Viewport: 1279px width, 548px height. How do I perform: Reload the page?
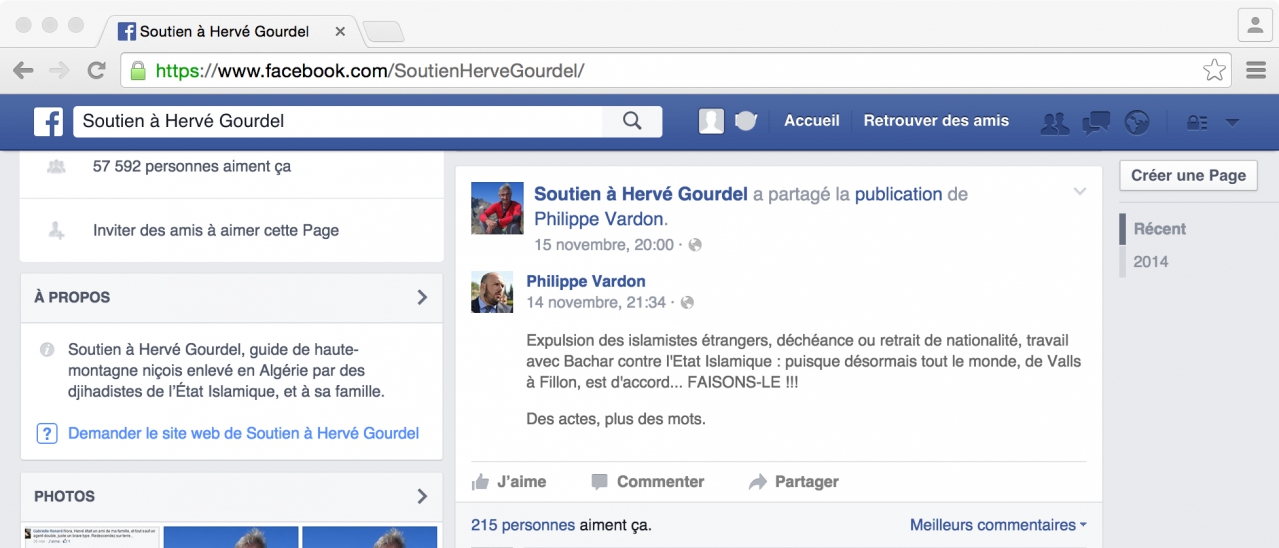pos(97,70)
